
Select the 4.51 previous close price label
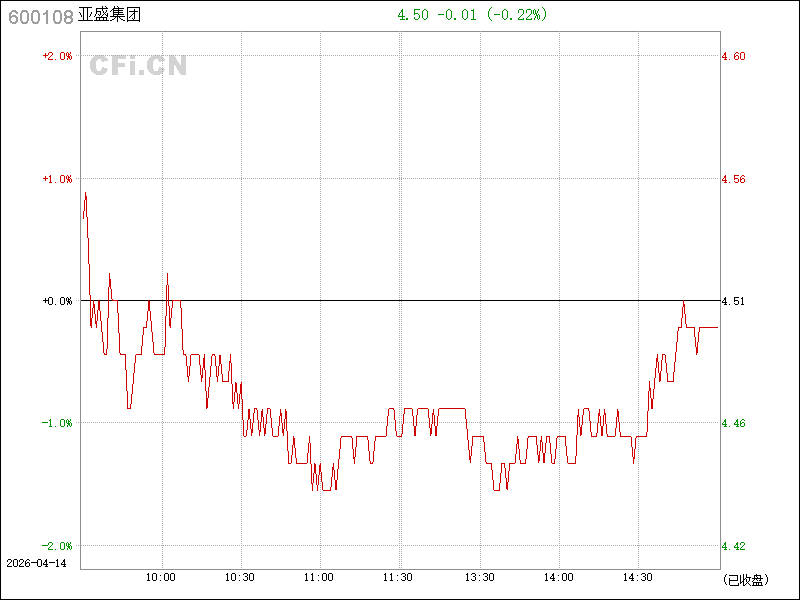pos(733,301)
